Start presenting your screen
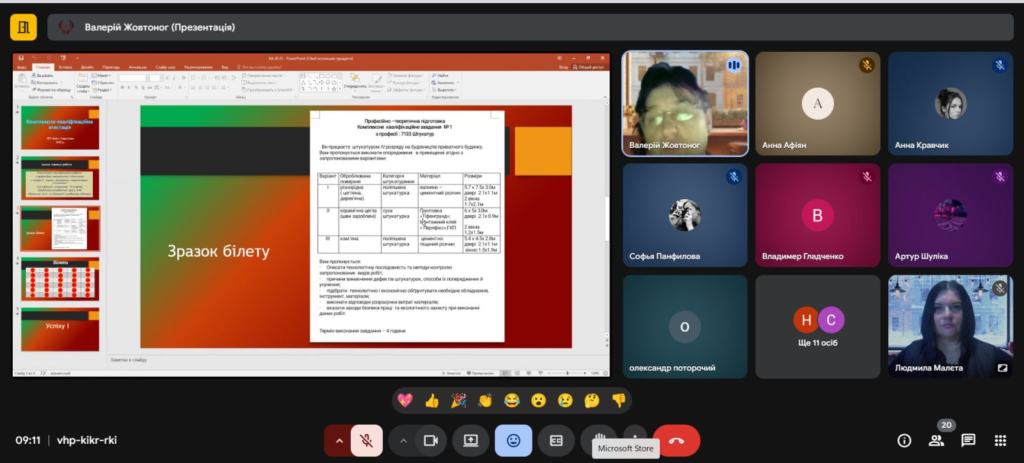The image size is (1024, 463). [x=470, y=440]
